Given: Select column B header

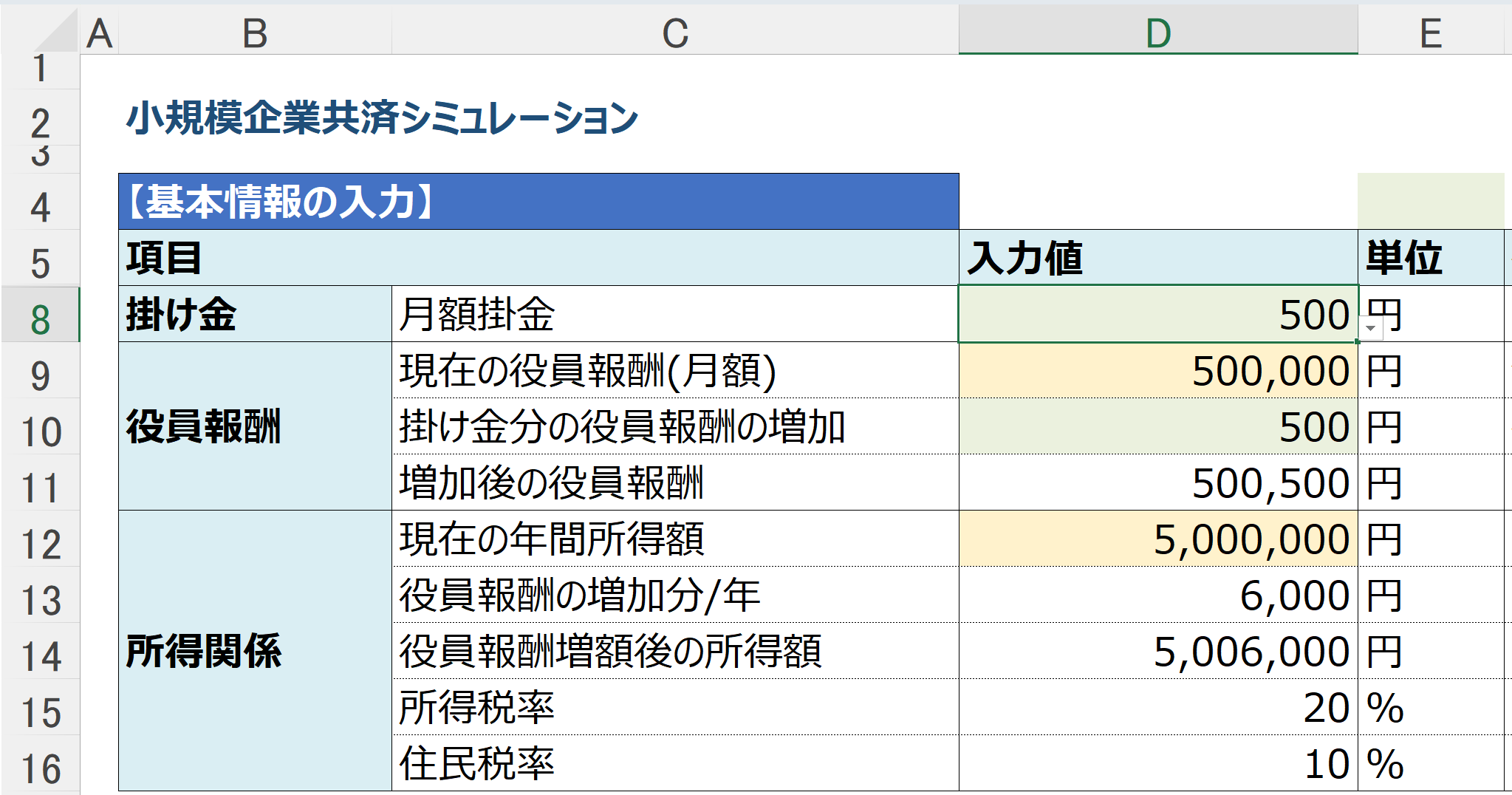Looking at the screenshot, I should [x=255, y=32].
